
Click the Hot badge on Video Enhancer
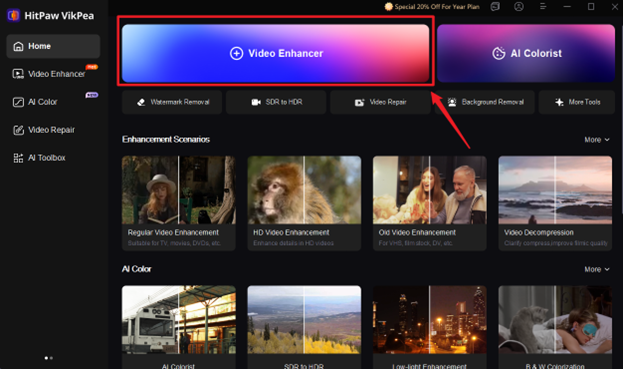[x=92, y=67]
